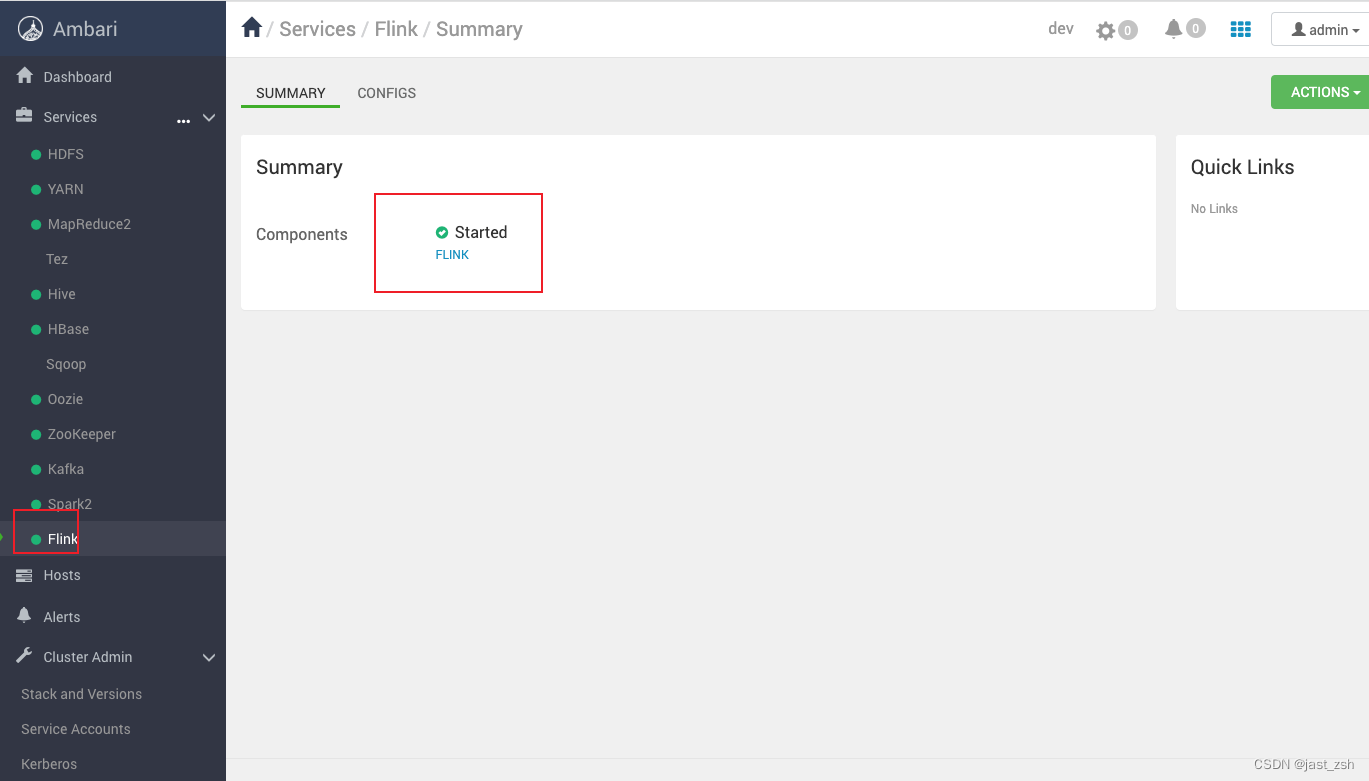Viewport: 1369px width, 781px height.
Task: Click the Ambari logo icon
Action: [32, 29]
